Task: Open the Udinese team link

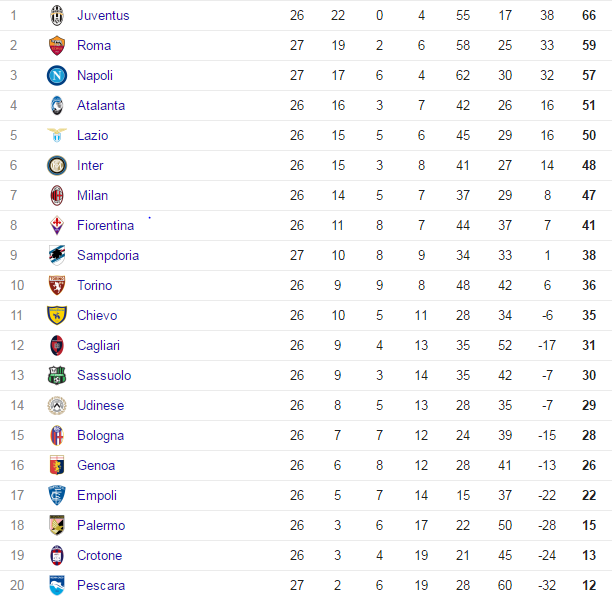Action: 100,405
